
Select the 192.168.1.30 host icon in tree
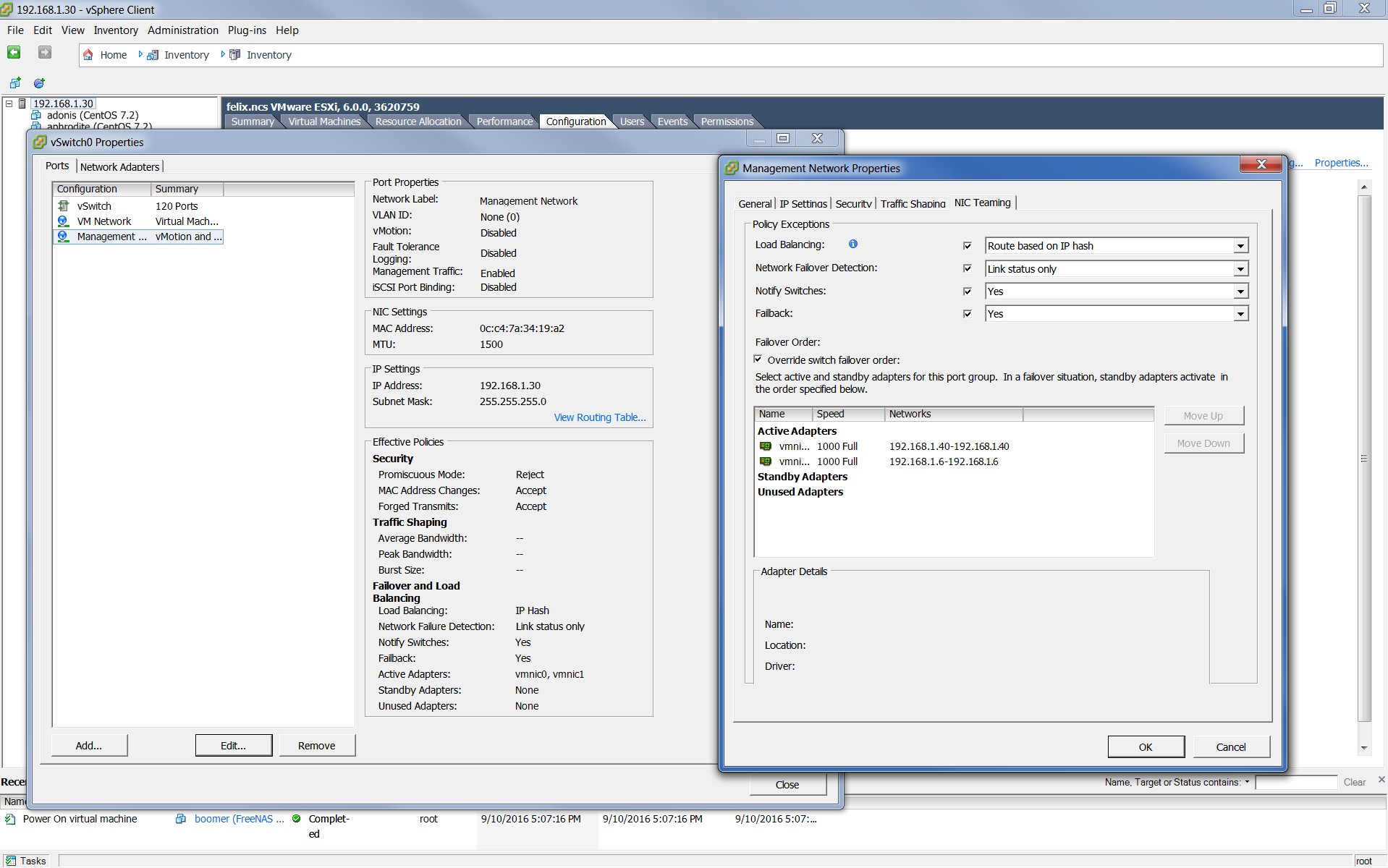pyautogui.click(x=22, y=103)
